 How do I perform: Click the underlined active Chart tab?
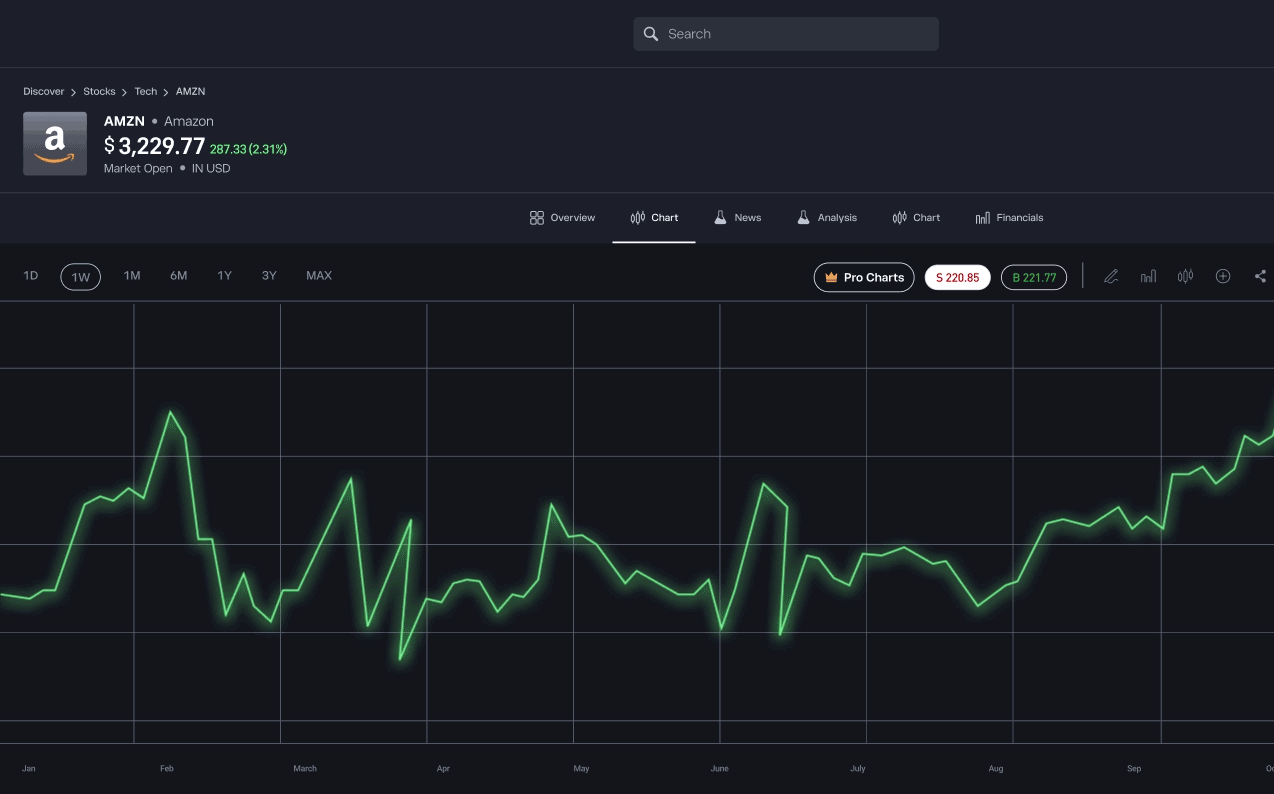[x=654, y=218]
